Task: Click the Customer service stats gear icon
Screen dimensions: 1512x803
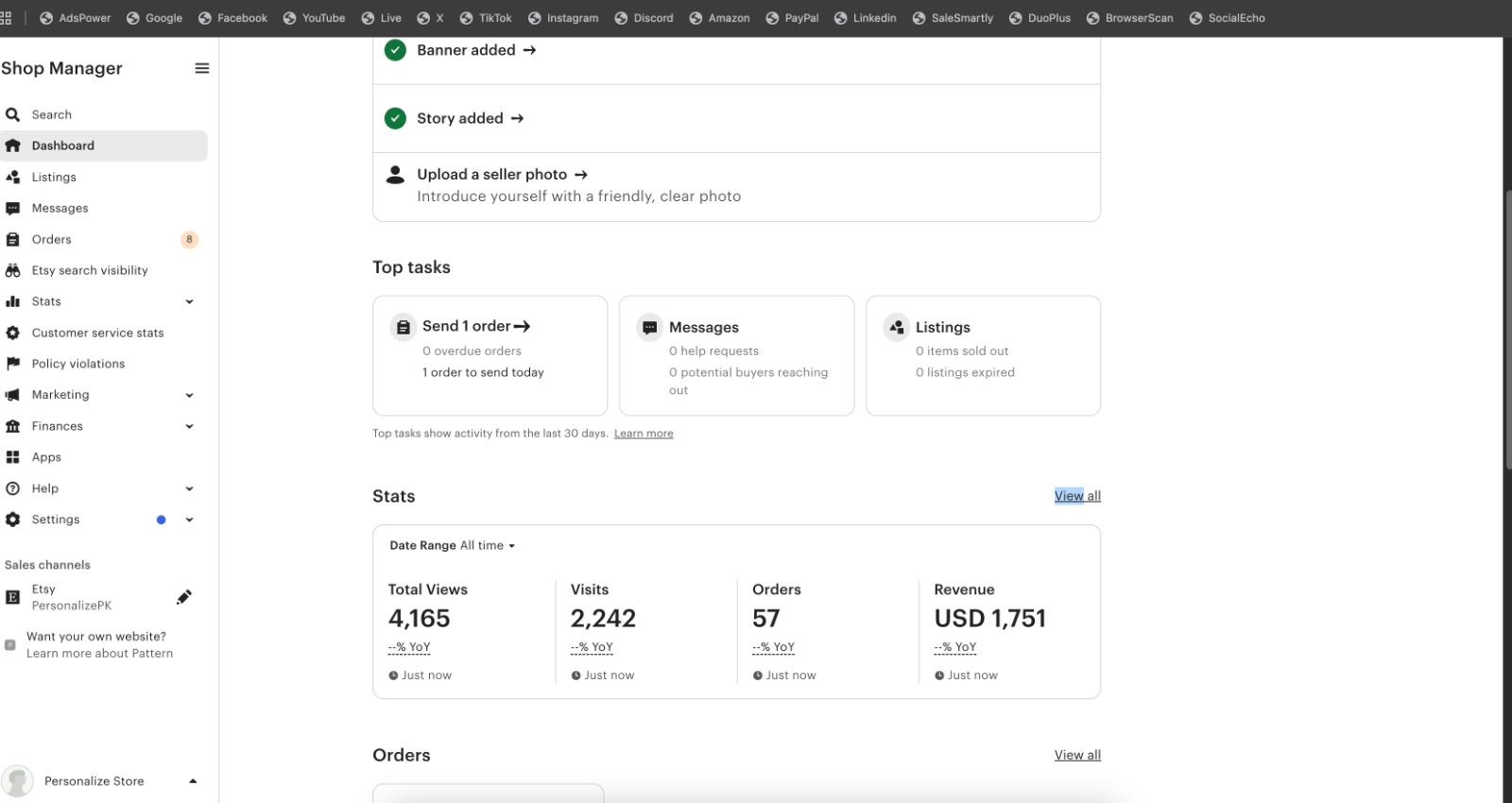Action: [x=12, y=333]
